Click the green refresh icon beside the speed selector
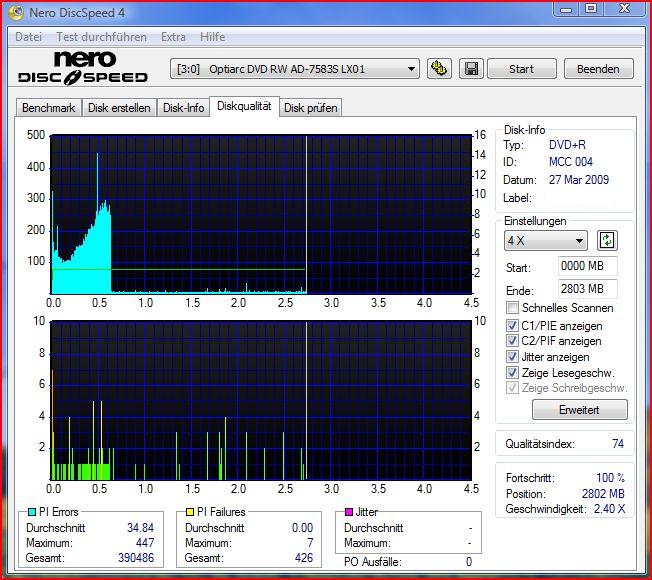The height and width of the screenshot is (580, 652). (607, 241)
